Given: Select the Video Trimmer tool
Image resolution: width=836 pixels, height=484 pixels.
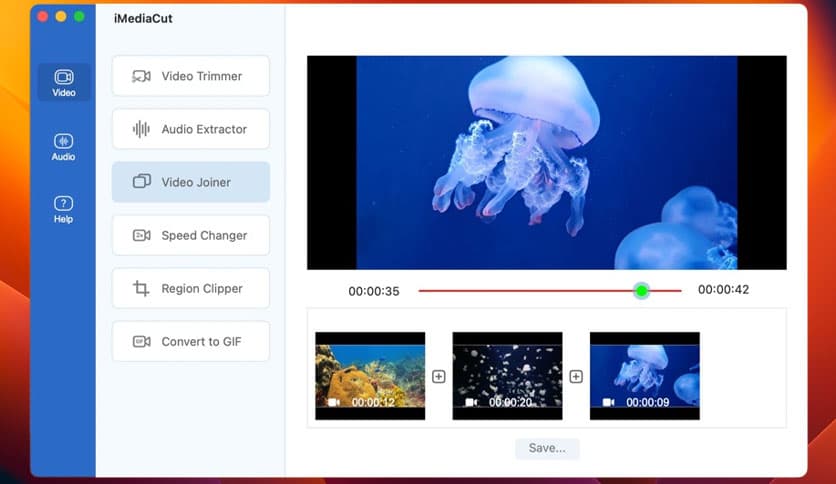Looking at the screenshot, I should coord(191,76).
